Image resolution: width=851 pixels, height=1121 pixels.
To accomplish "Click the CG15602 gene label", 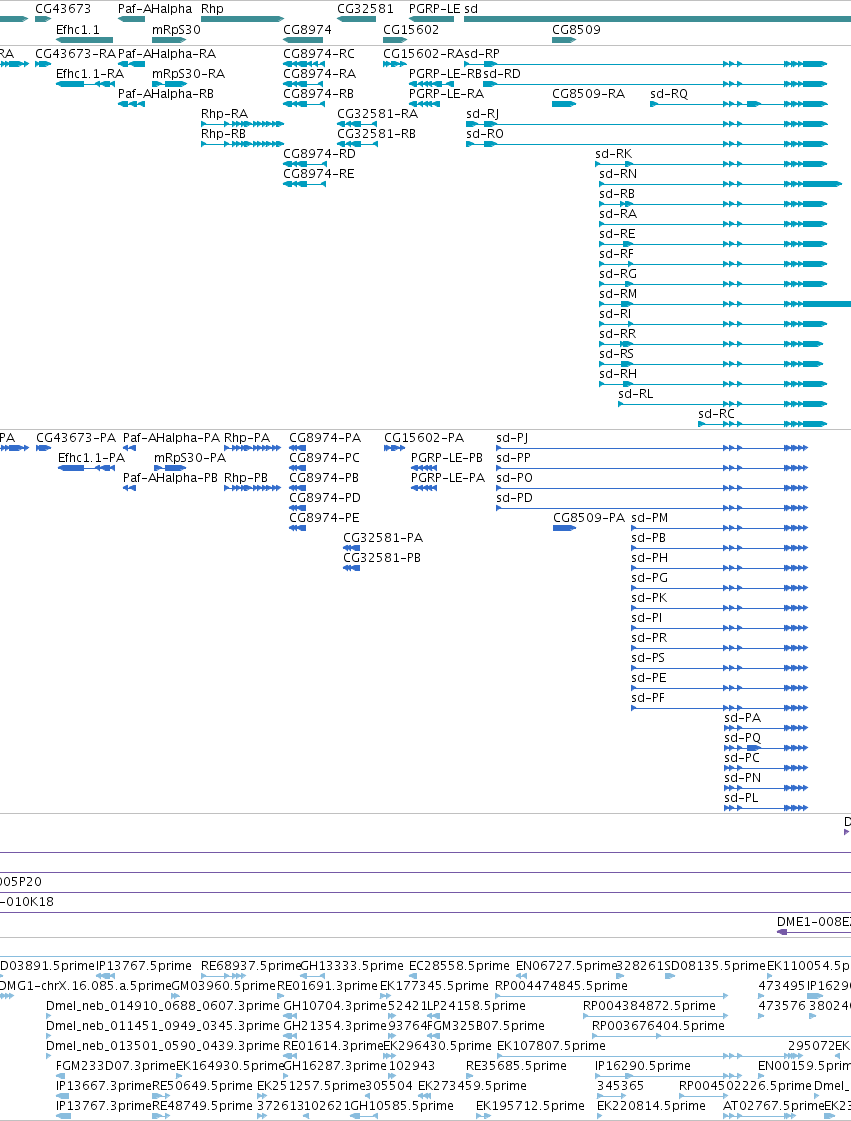I will coord(411,30).
